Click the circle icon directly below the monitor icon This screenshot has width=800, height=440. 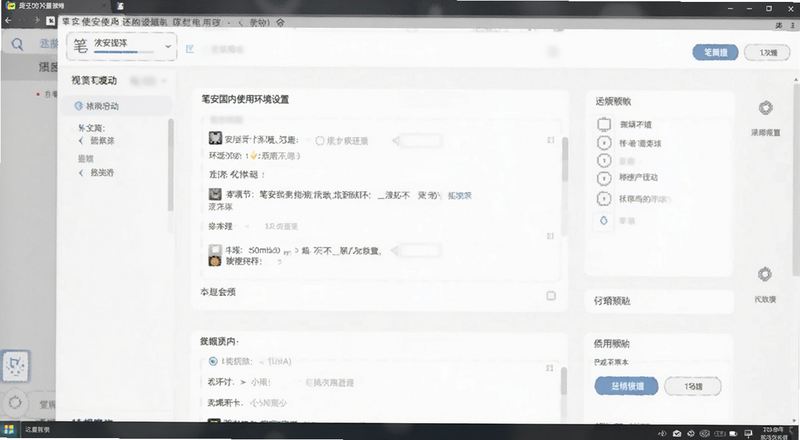tap(604, 143)
